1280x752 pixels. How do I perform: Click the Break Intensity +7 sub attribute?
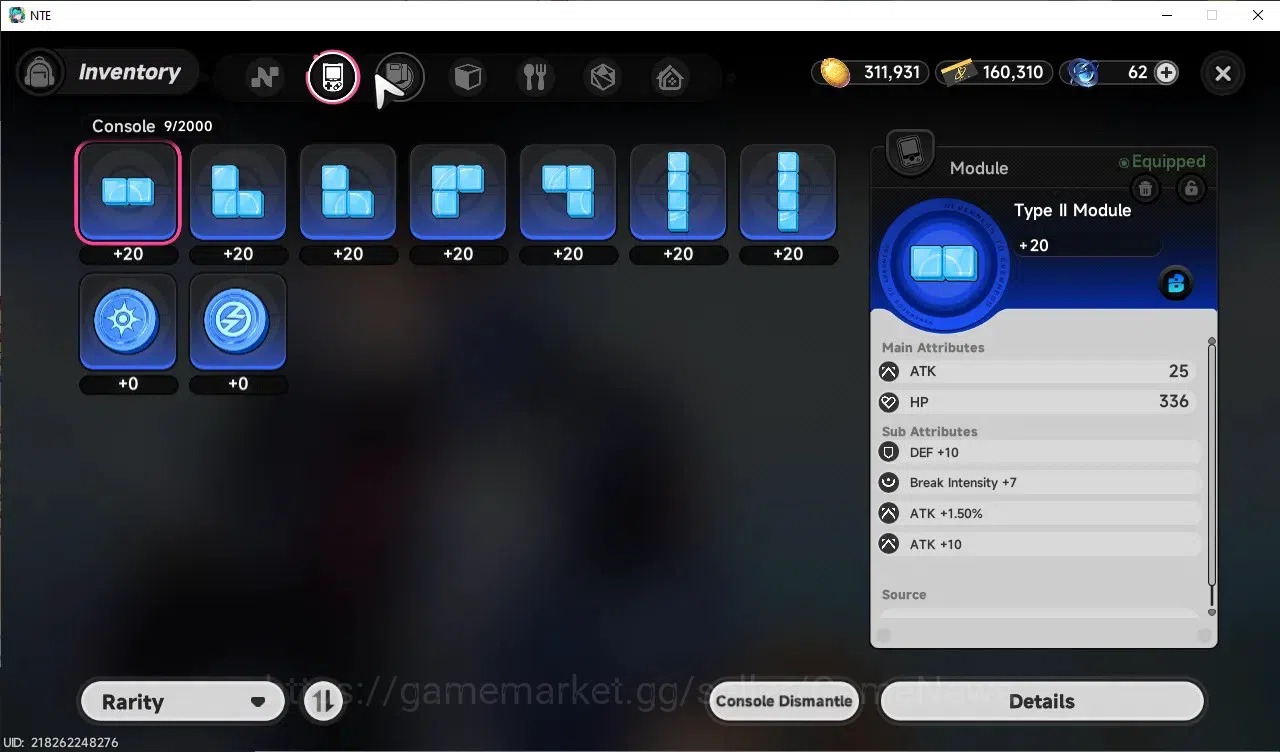[1039, 483]
